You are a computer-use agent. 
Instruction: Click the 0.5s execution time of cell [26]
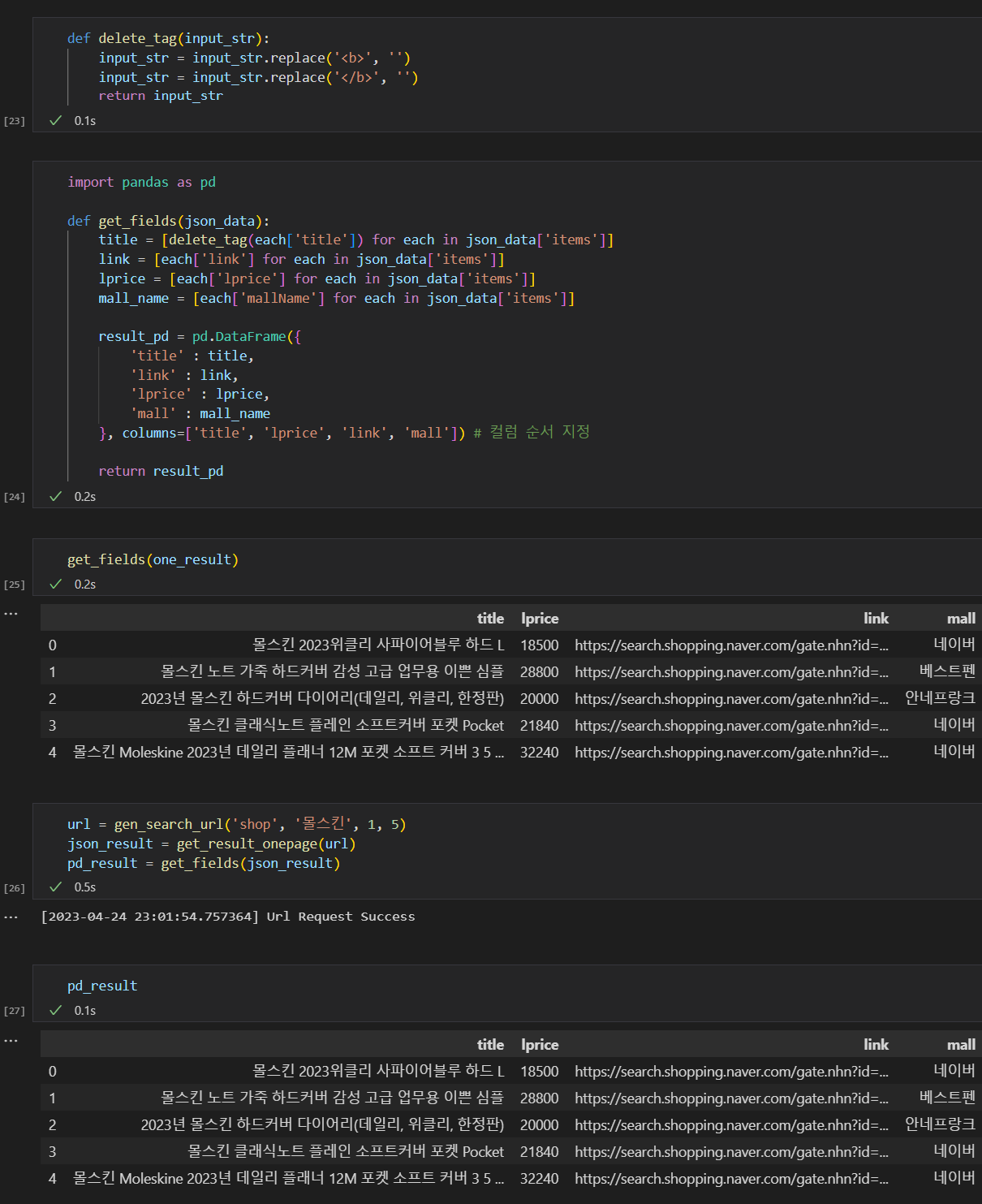[x=85, y=887]
